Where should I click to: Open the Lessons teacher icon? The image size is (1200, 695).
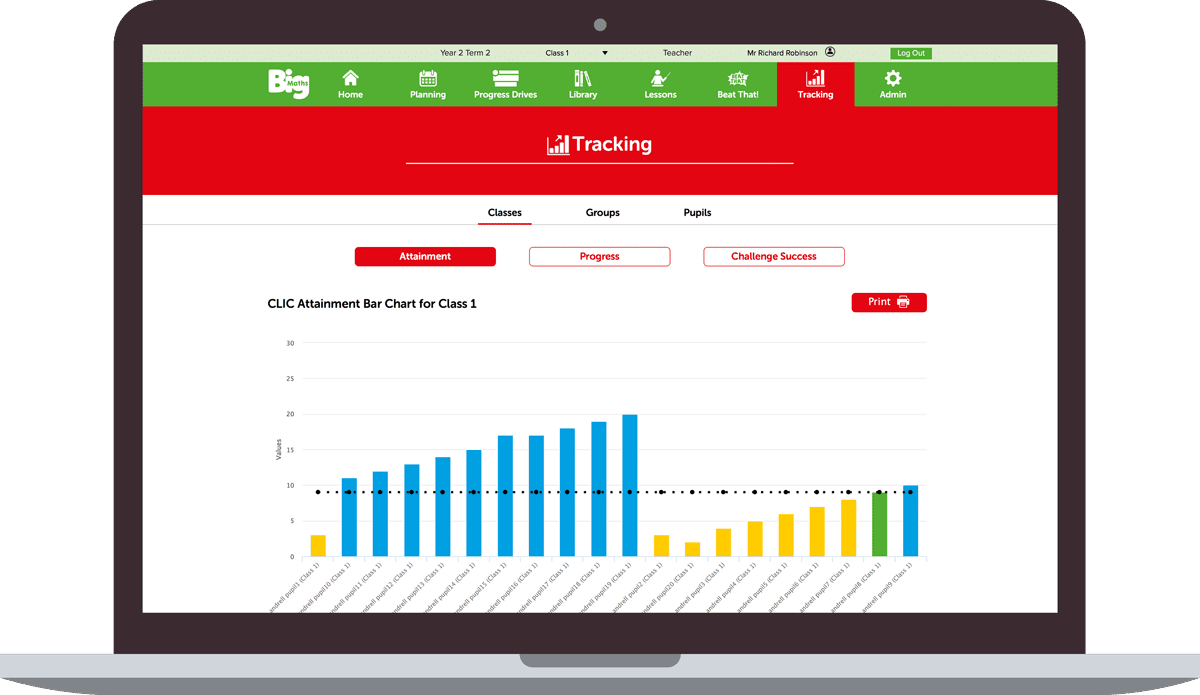point(660,79)
